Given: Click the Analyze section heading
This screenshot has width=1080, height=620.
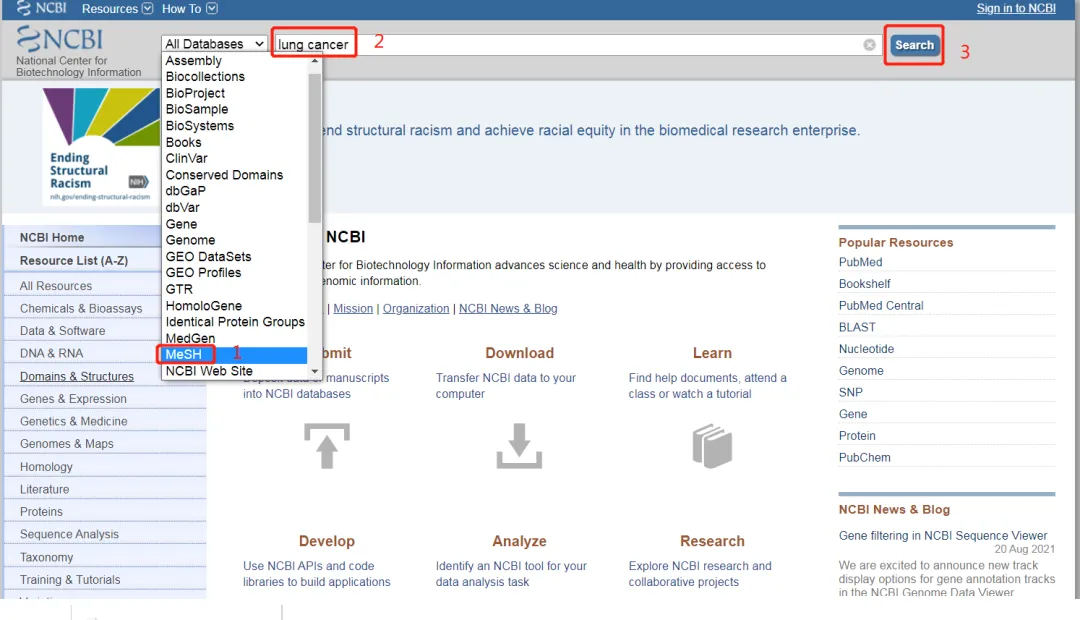Looking at the screenshot, I should click(519, 541).
